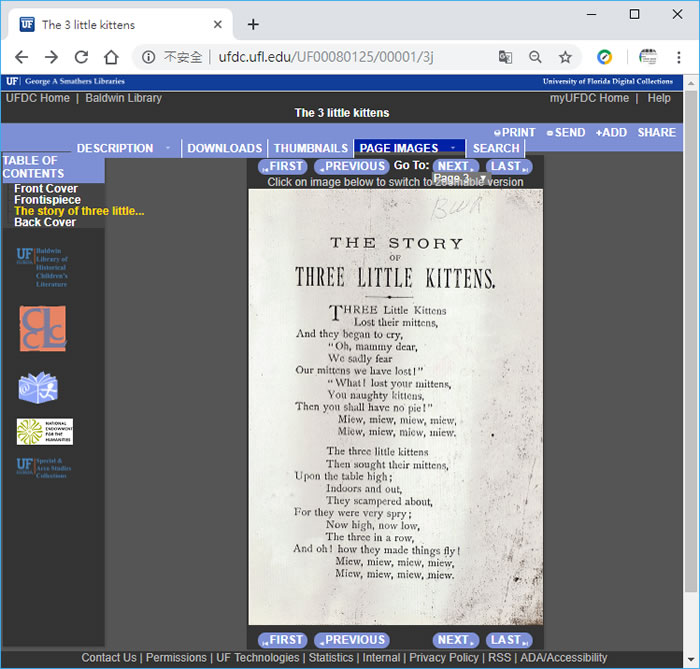Open the orange CLC logo link
This screenshot has width=700, height=669.
pos(42,328)
